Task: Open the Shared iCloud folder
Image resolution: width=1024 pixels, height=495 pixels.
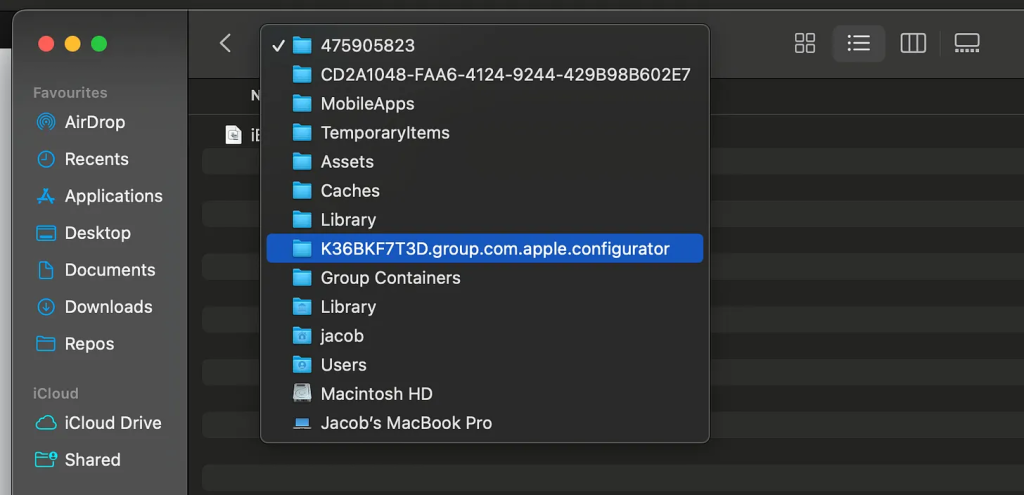Action: [x=92, y=460]
